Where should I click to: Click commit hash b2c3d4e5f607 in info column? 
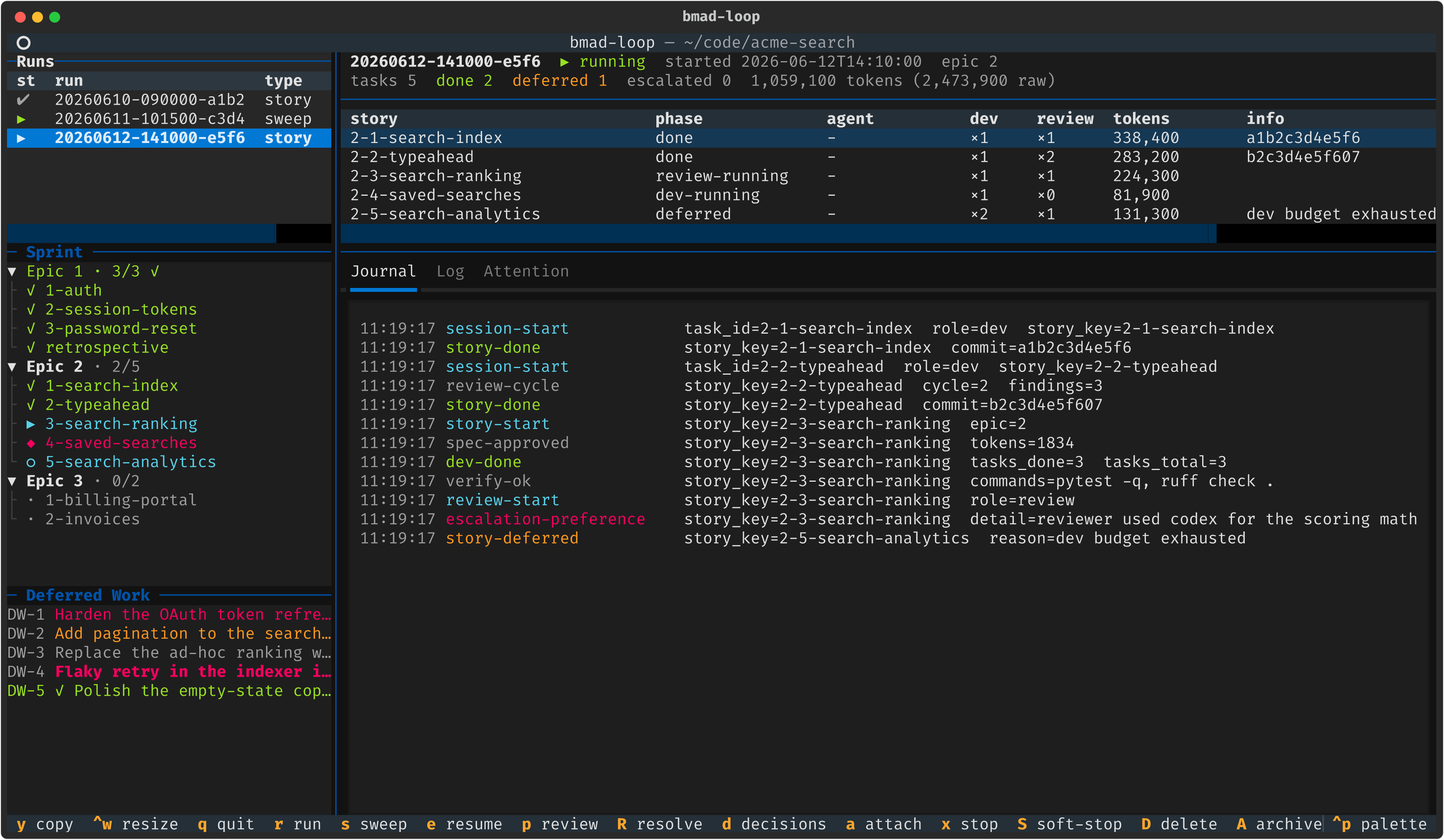point(1303,157)
